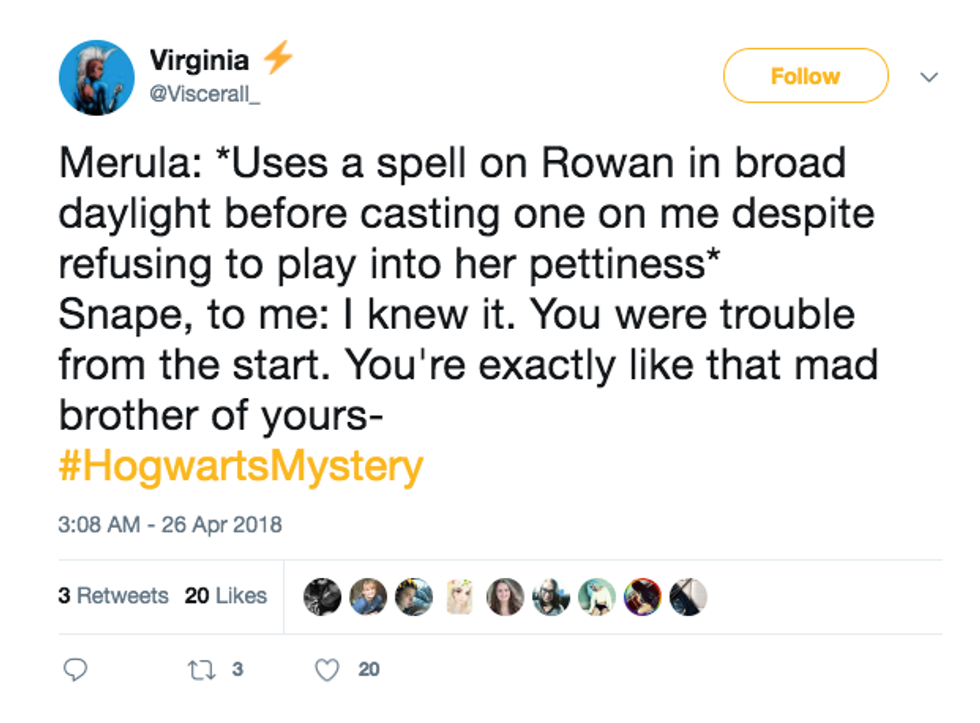Image resolution: width=980 pixels, height=723 pixels.
Task: Click the reply speech bubble icon
Action: coord(76,669)
